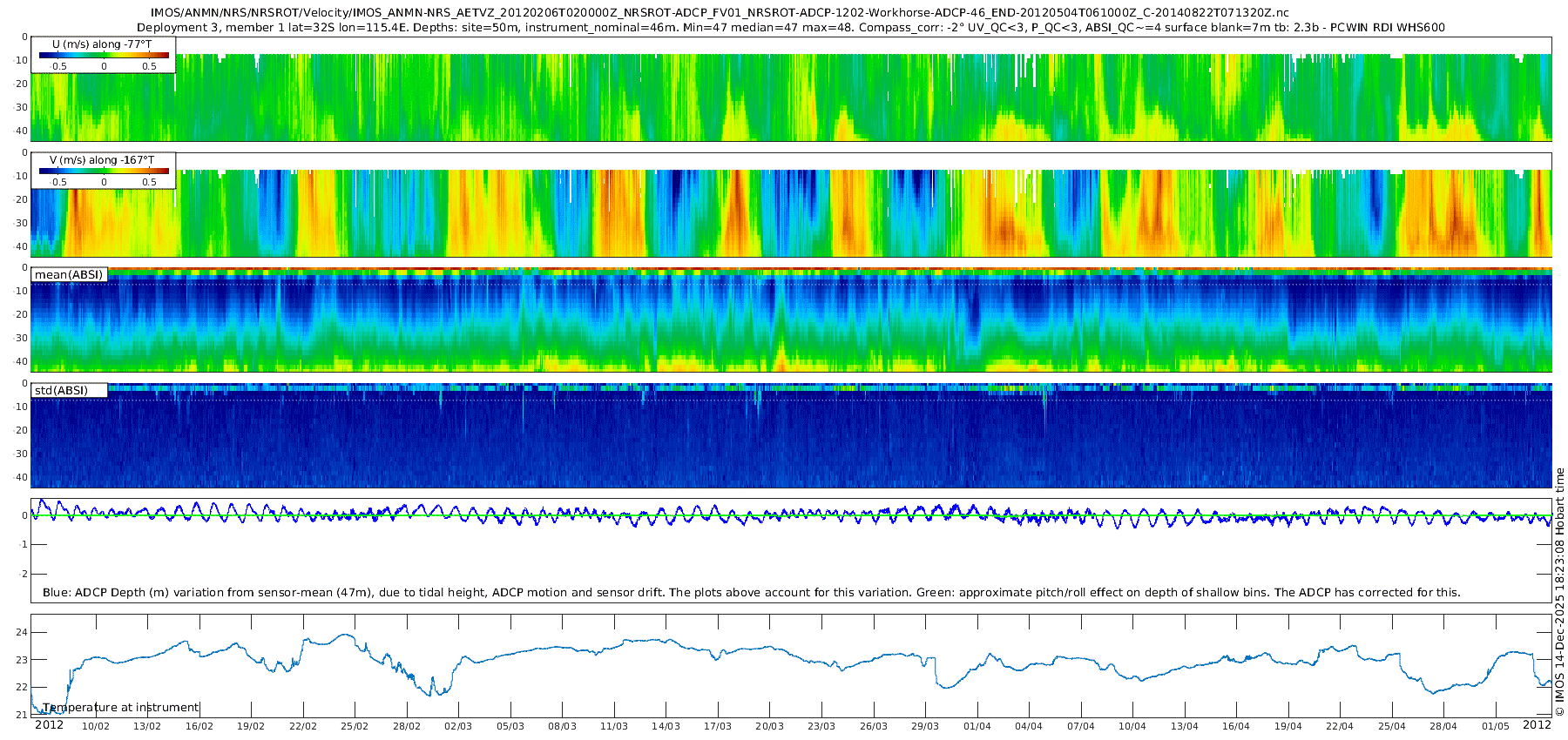Click the U velocity colorbar legend
1568x740 pixels.
pos(104,56)
